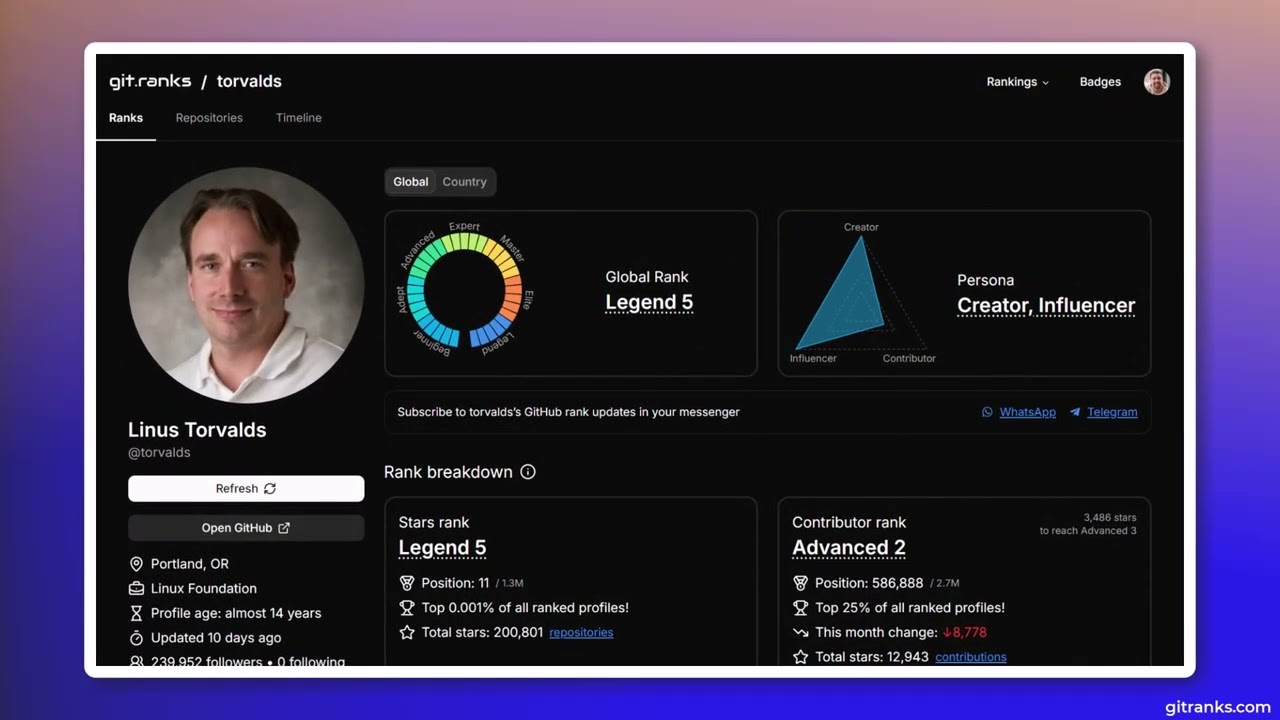Subscribe via the Telegram link
The width and height of the screenshot is (1280, 720).
point(1112,412)
